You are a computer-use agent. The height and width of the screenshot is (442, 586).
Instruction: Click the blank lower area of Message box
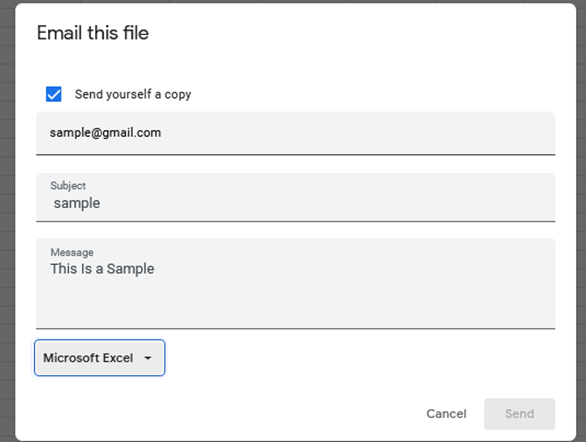coord(296,305)
